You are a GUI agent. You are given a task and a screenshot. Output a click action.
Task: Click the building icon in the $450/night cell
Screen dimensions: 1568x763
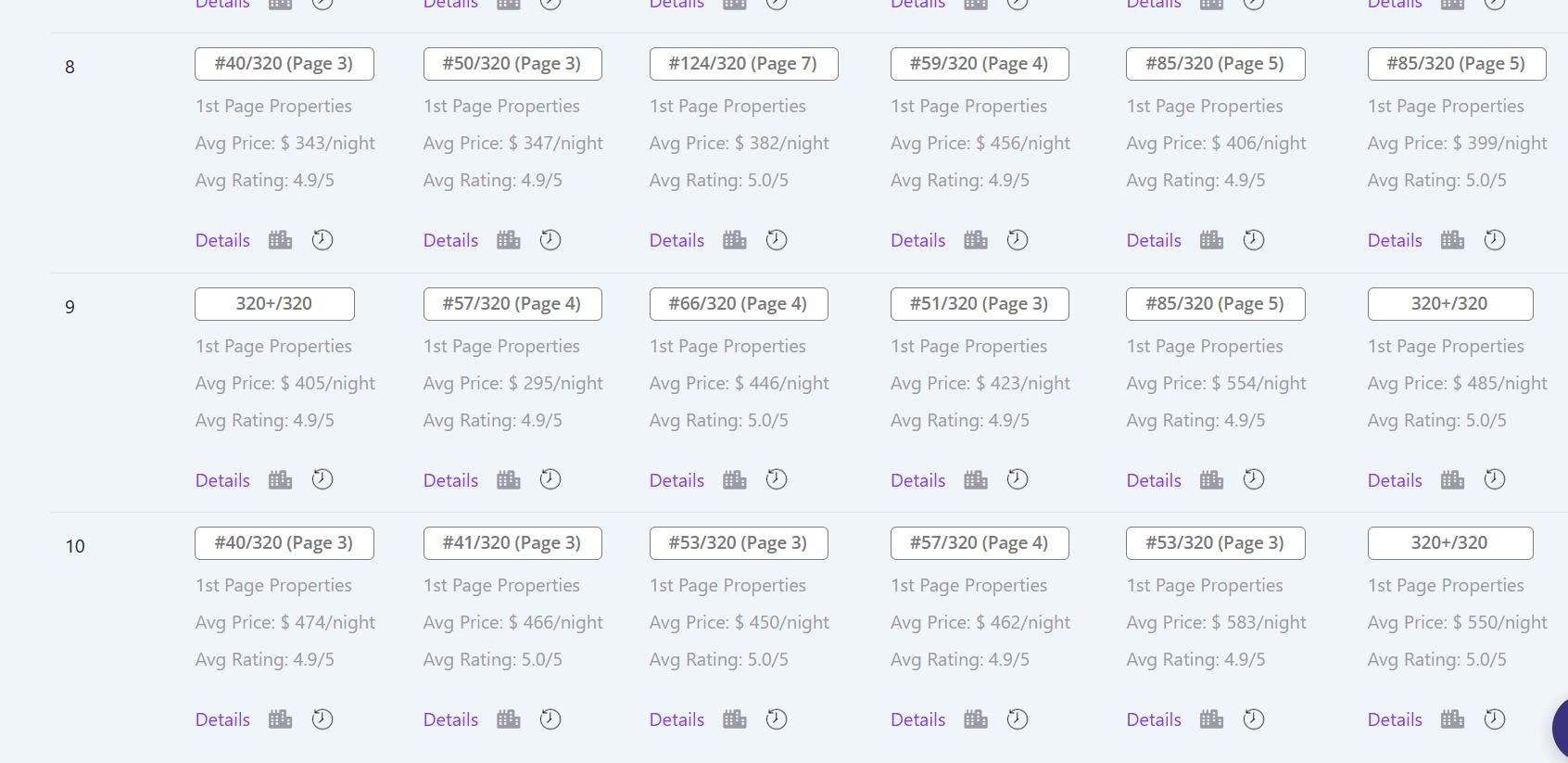coord(735,719)
